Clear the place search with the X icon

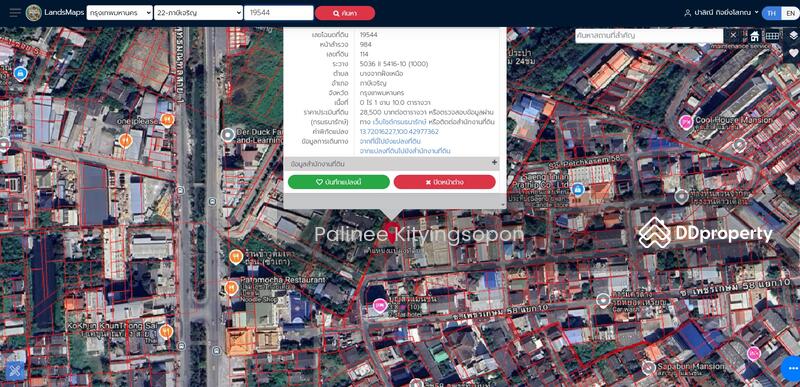pos(733,35)
